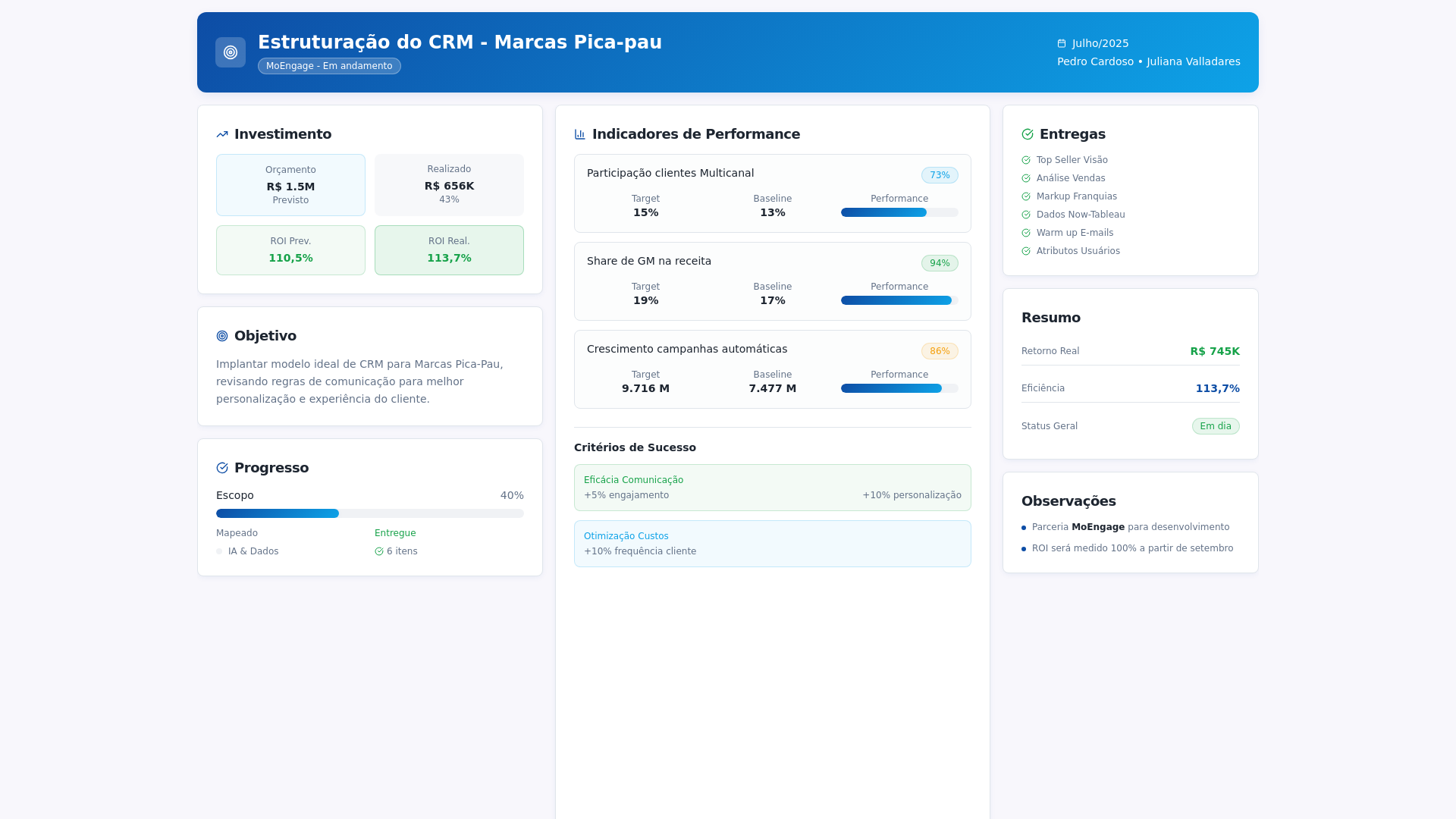Click the calendar icon beside Julho/2025

click(x=1062, y=44)
